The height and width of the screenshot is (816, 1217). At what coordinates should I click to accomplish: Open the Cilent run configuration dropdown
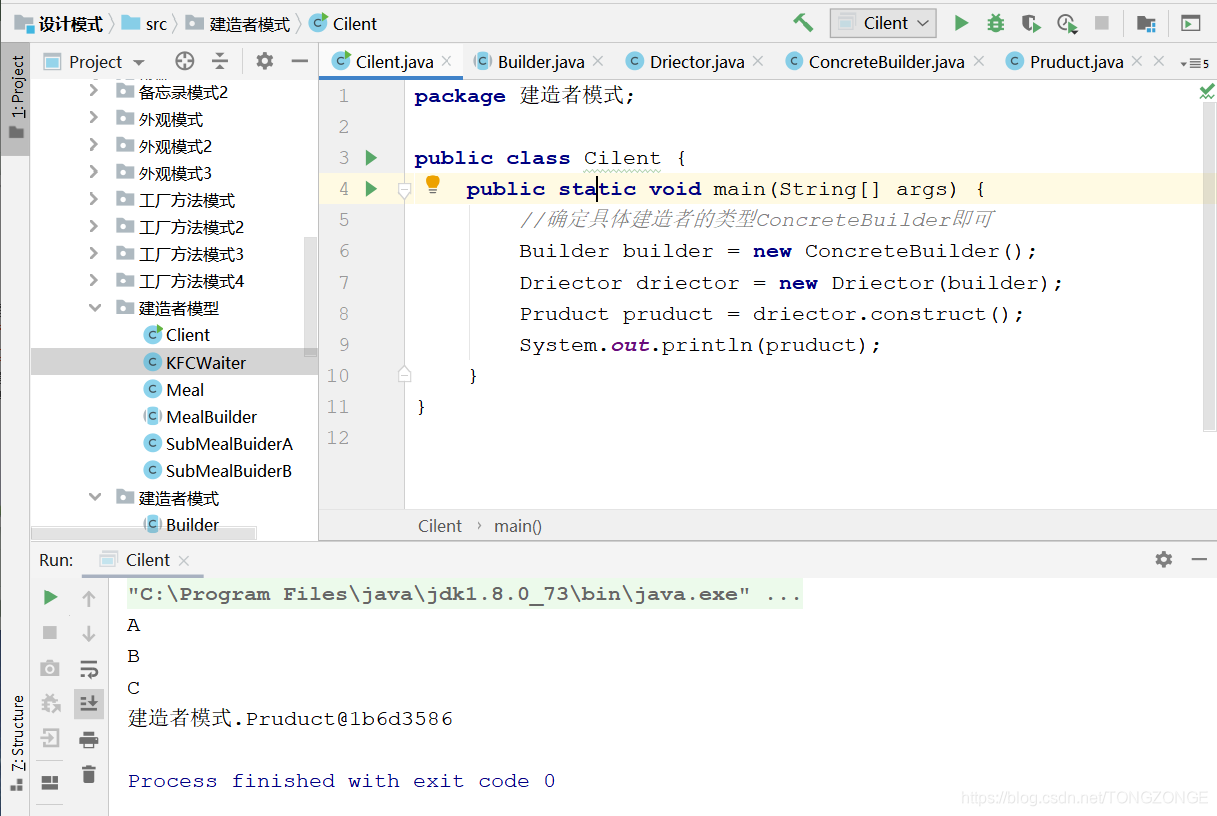coord(883,23)
